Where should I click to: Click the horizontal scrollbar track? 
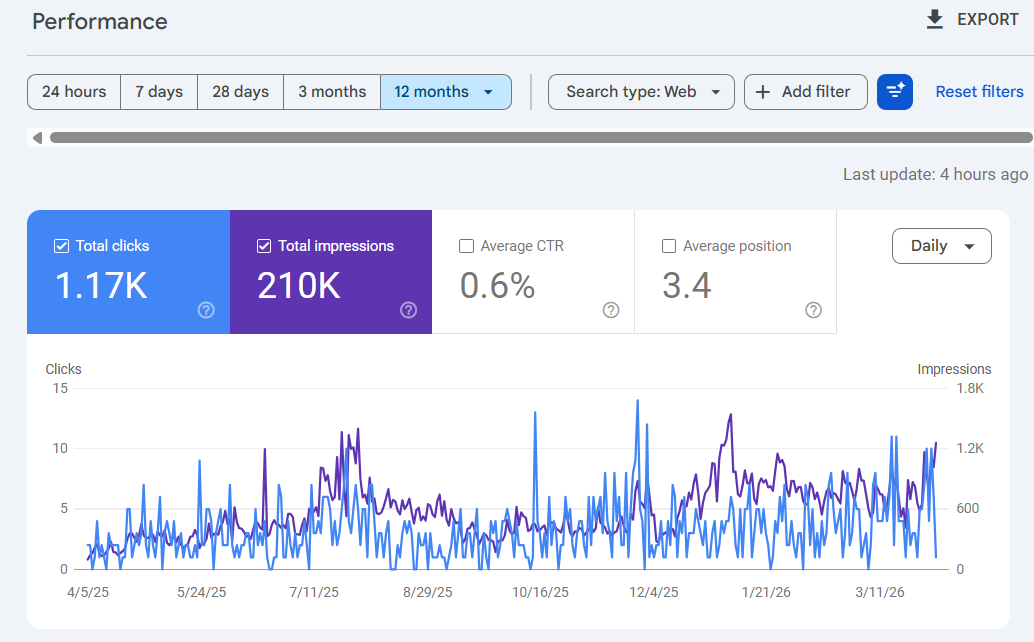pos(540,138)
